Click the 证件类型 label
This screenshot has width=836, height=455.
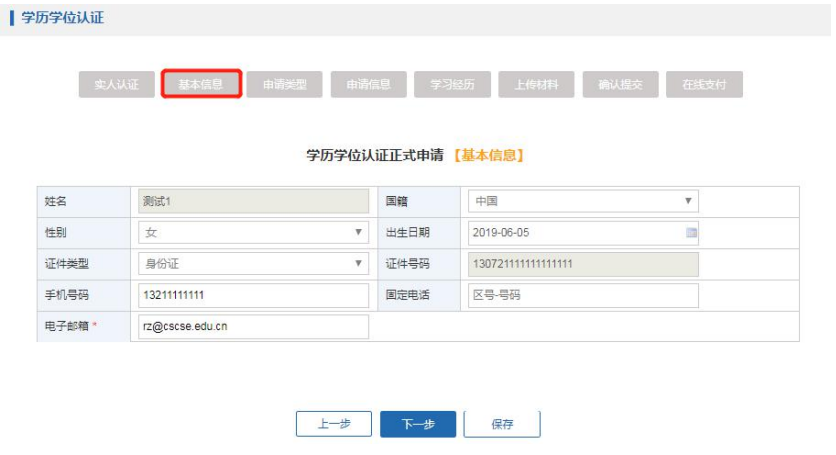click(x=67, y=264)
